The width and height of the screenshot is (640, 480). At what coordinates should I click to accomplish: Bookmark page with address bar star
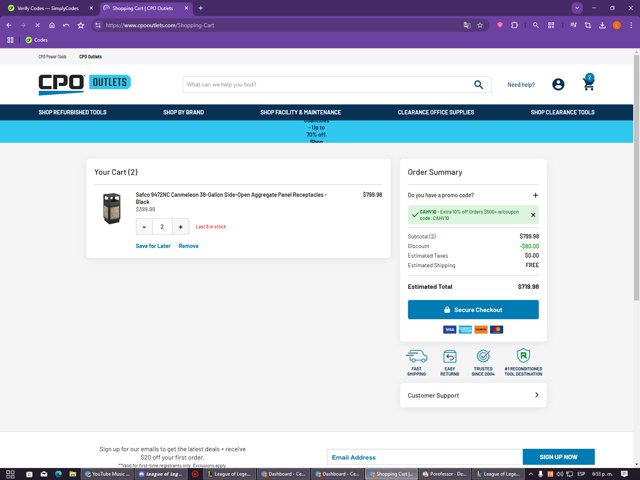coord(480,25)
